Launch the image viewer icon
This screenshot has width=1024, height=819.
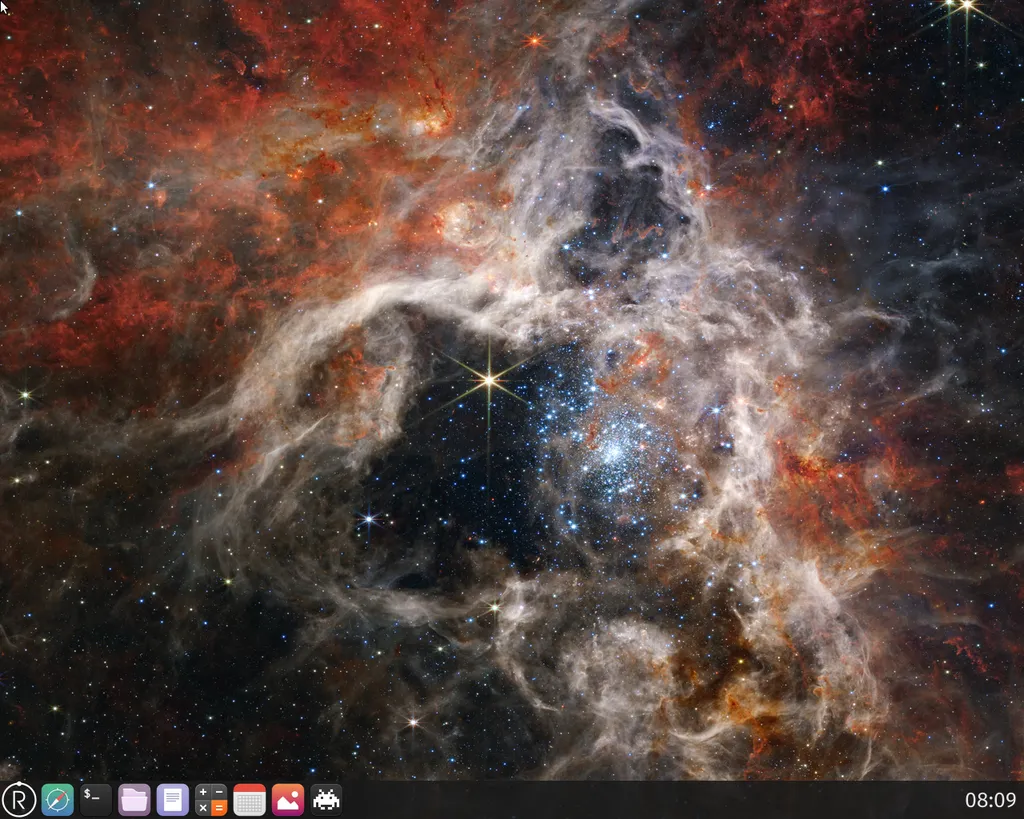pos(288,799)
